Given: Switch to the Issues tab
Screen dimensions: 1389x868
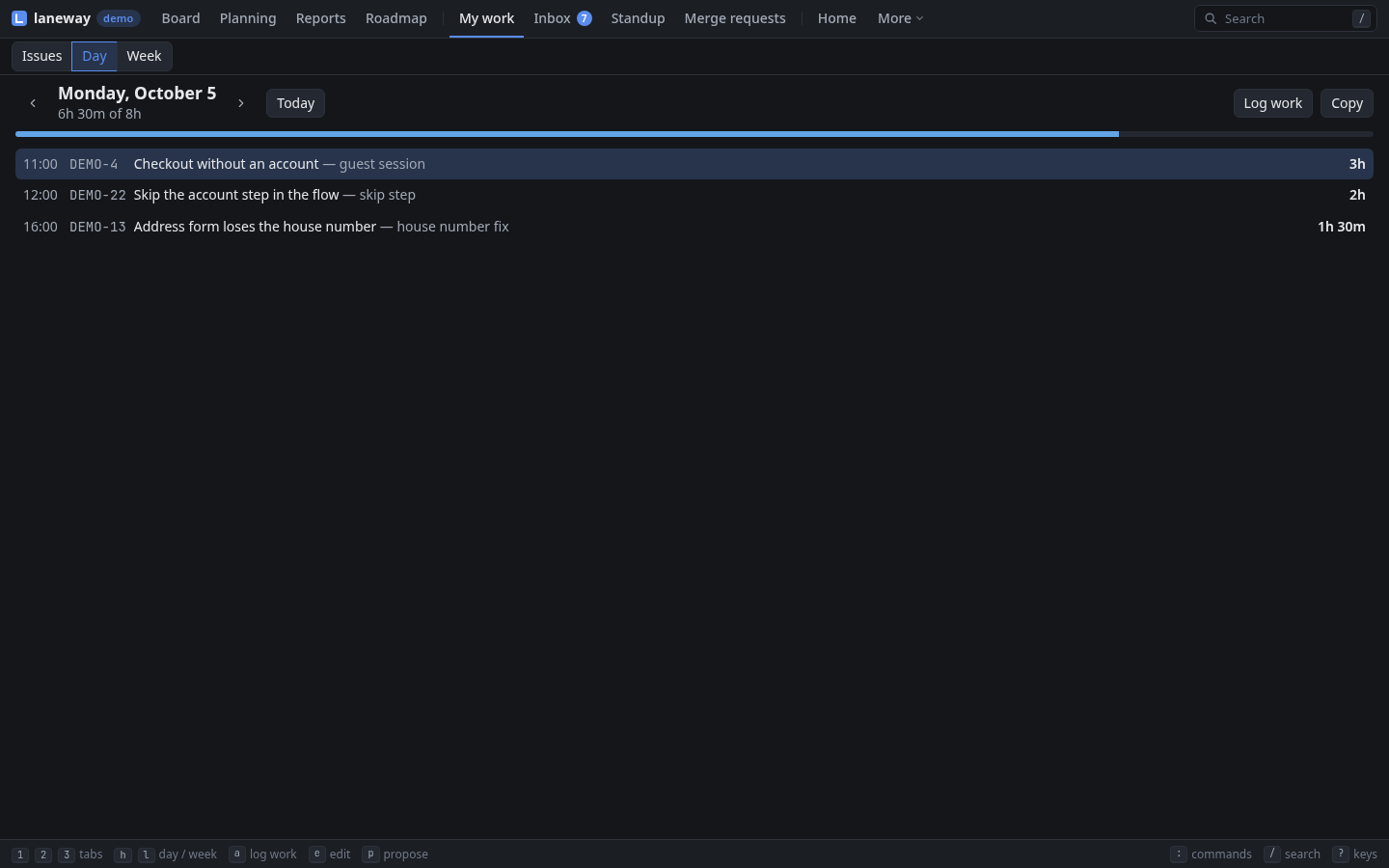Looking at the screenshot, I should tap(41, 56).
